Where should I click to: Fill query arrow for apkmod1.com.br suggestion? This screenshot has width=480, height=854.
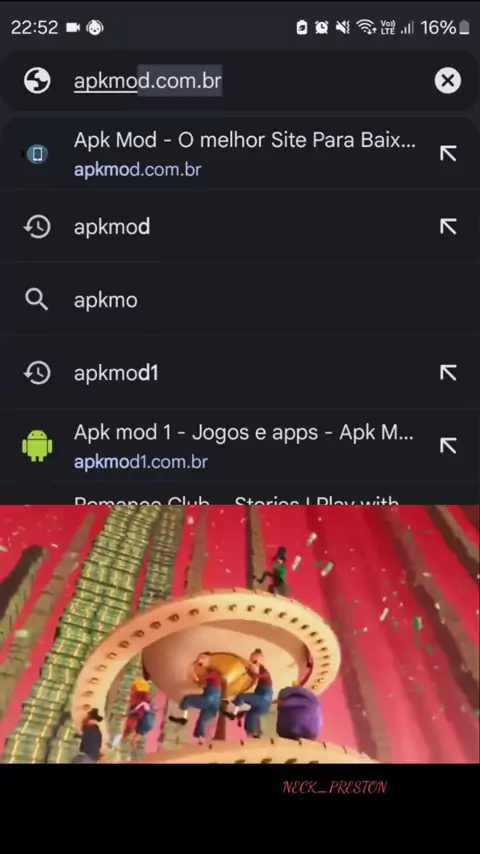click(x=448, y=446)
